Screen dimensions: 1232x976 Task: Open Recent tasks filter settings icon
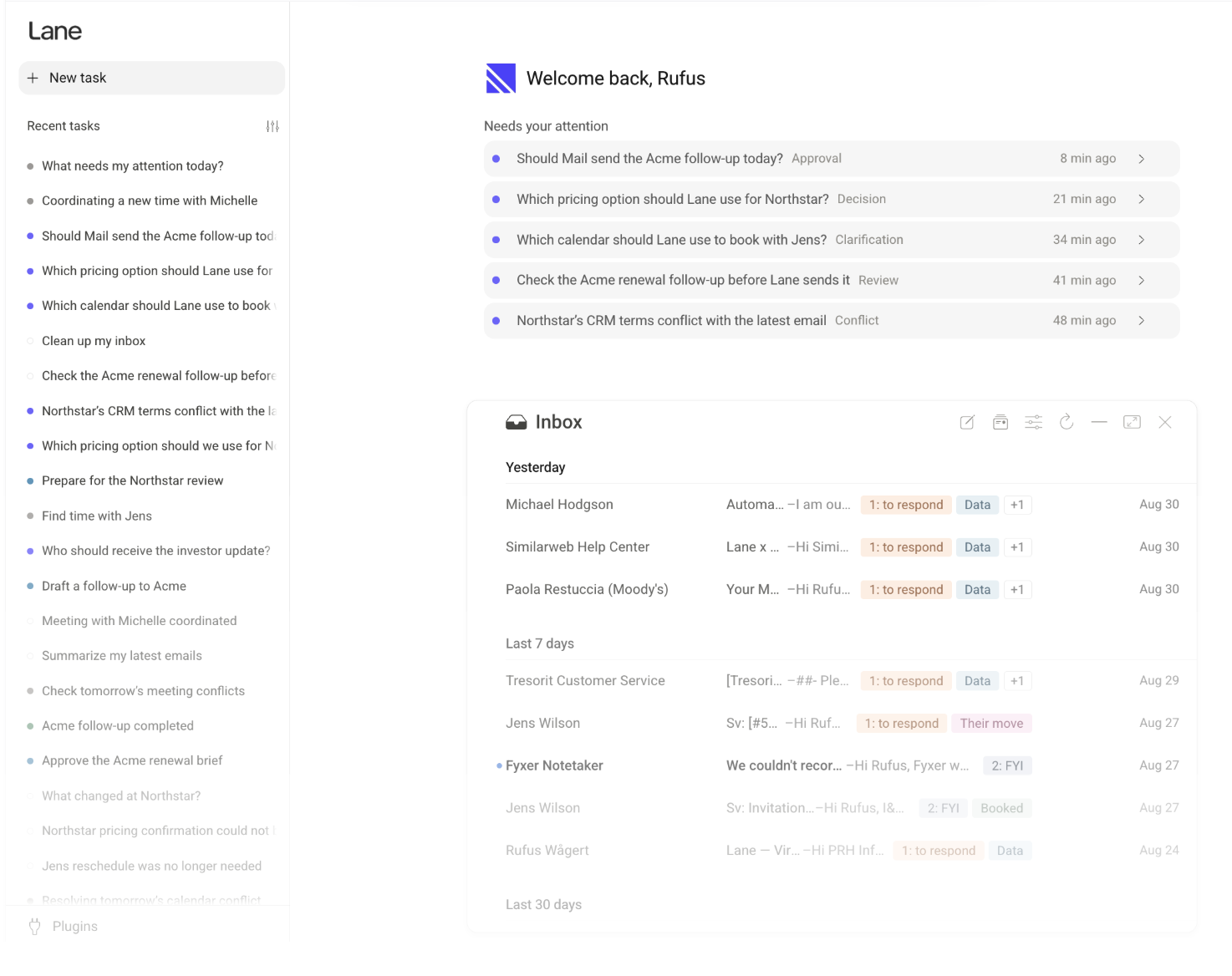point(272,126)
